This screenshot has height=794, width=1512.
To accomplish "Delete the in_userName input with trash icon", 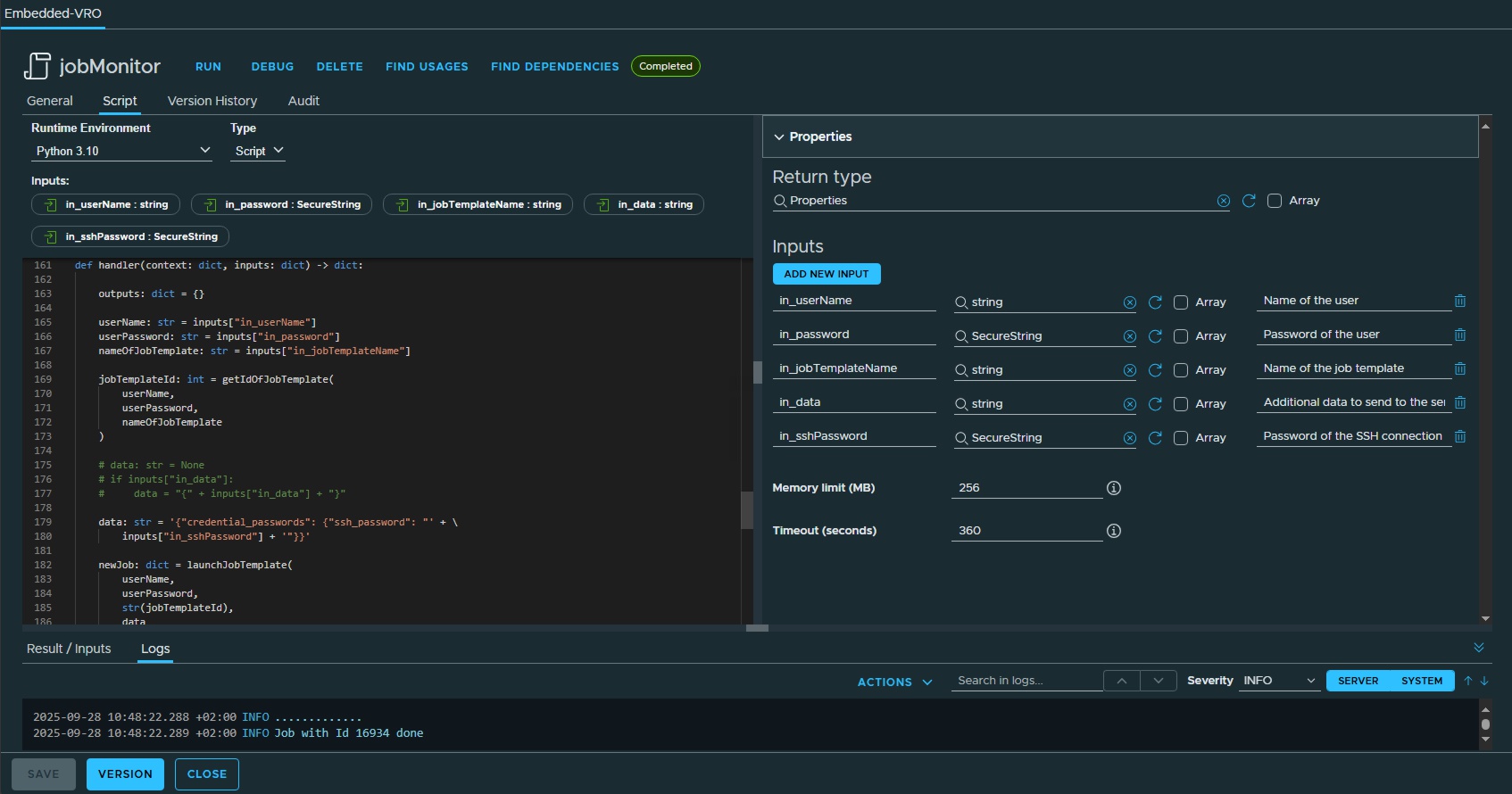I will [1460, 302].
